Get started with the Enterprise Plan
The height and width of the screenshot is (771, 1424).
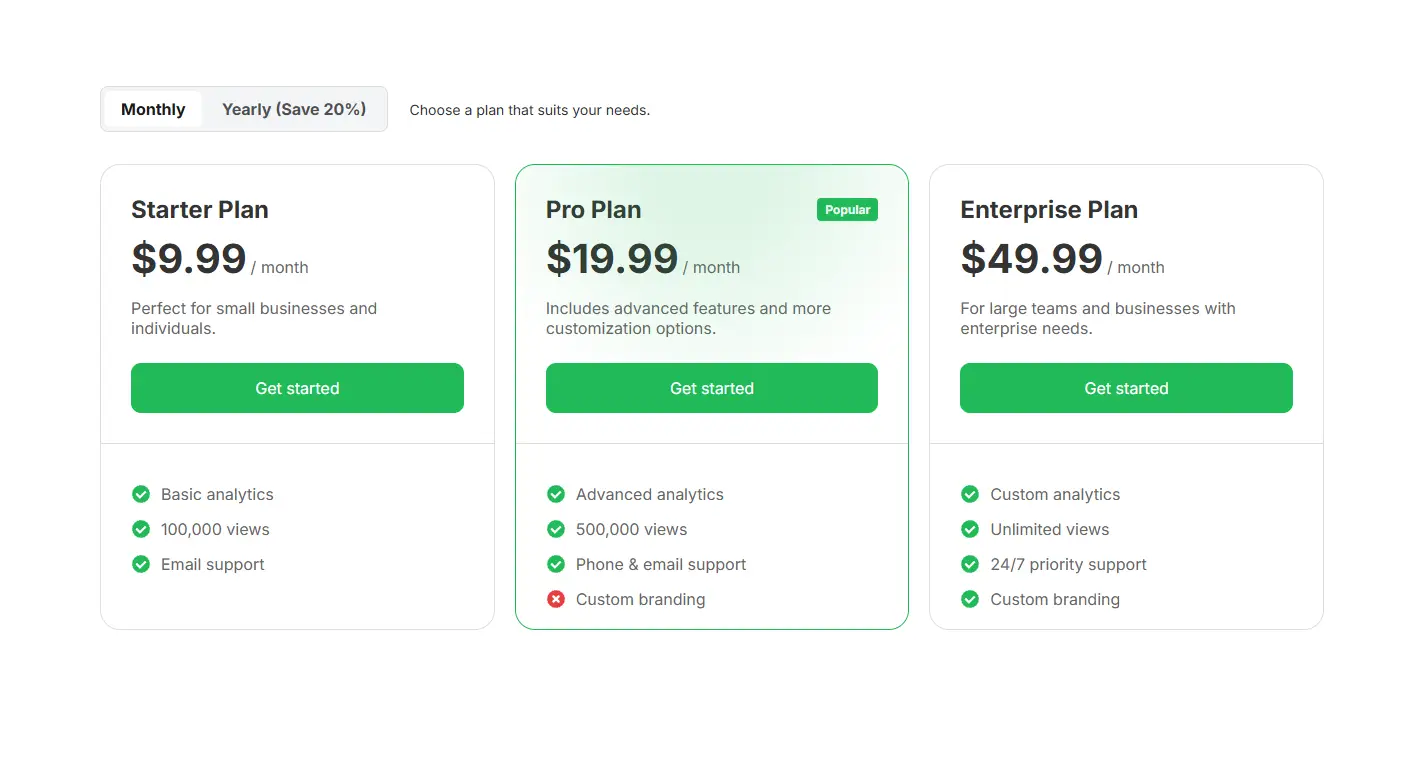click(x=1126, y=388)
